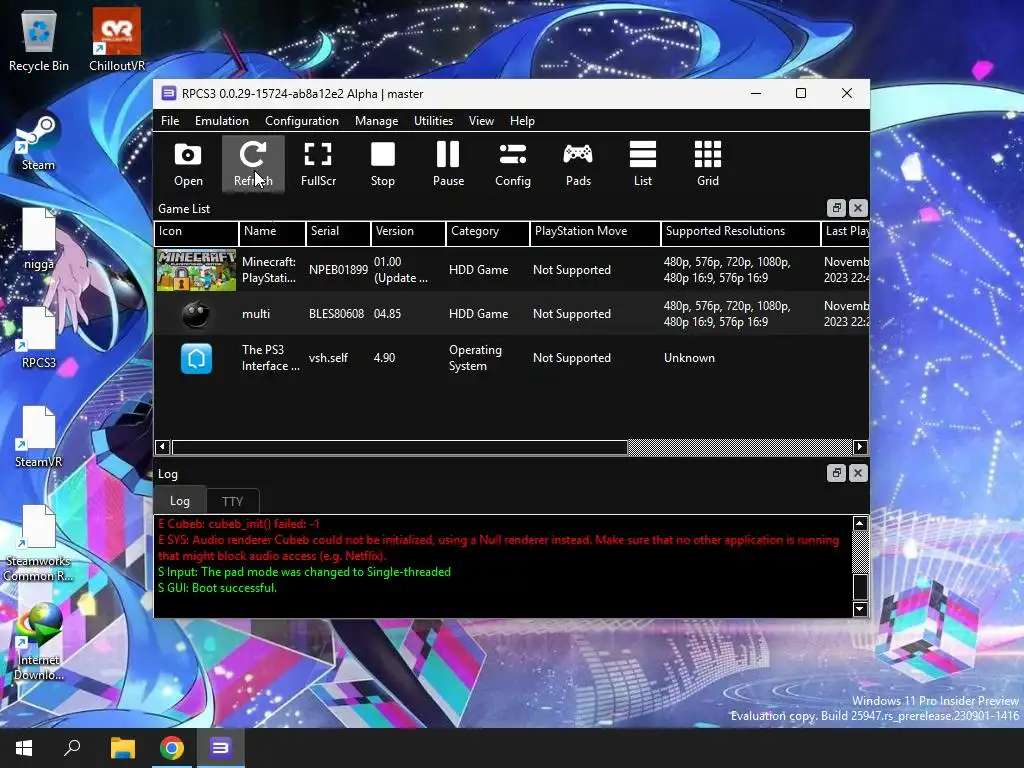Open the Recycle Bin desktop icon
The image size is (1024, 768).
tap(39, 42)
